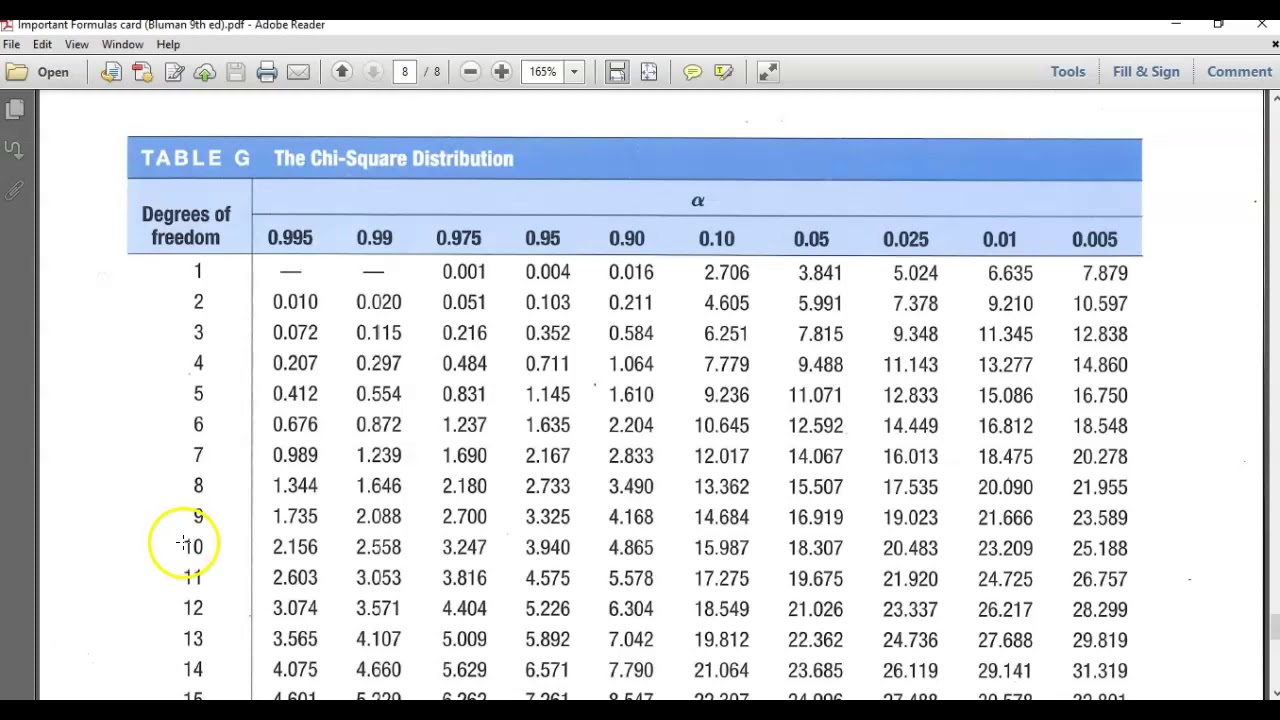Open the Edit menu
Viewport: 1280px width, 720px height.
click(42, 44)
